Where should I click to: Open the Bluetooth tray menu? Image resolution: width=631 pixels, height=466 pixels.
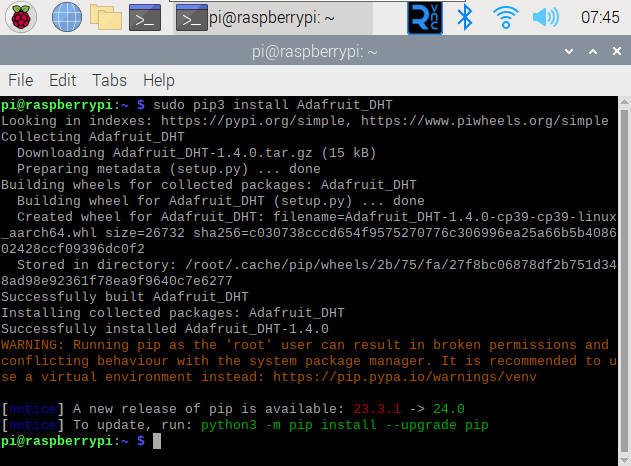point(465,17)
